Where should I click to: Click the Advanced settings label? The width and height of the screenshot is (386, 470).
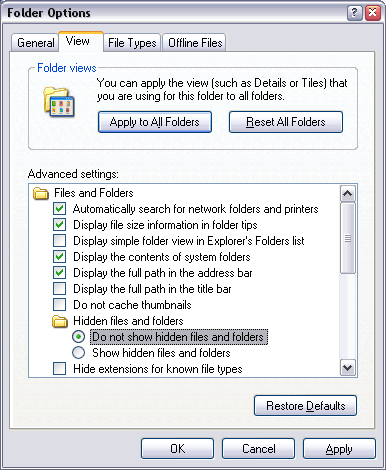(x=73, y=174)
